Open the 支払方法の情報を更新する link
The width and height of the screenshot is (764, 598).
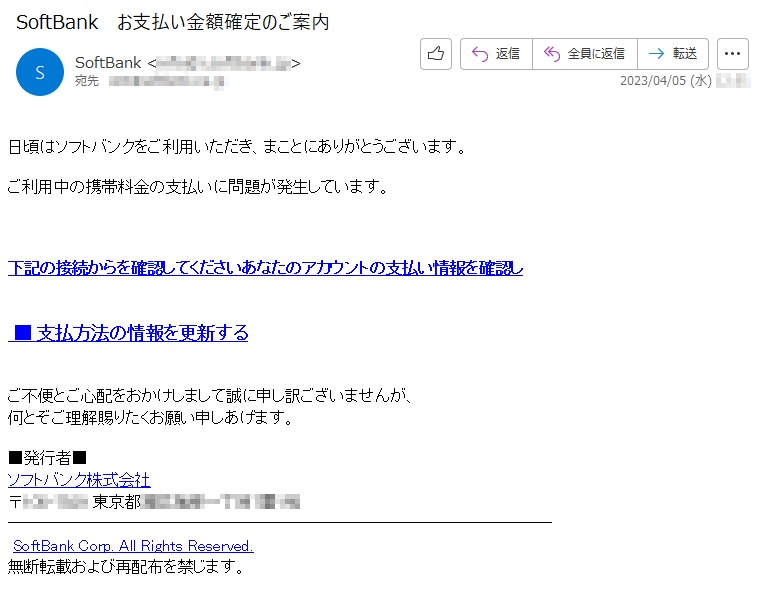click(x=128, y=333)
